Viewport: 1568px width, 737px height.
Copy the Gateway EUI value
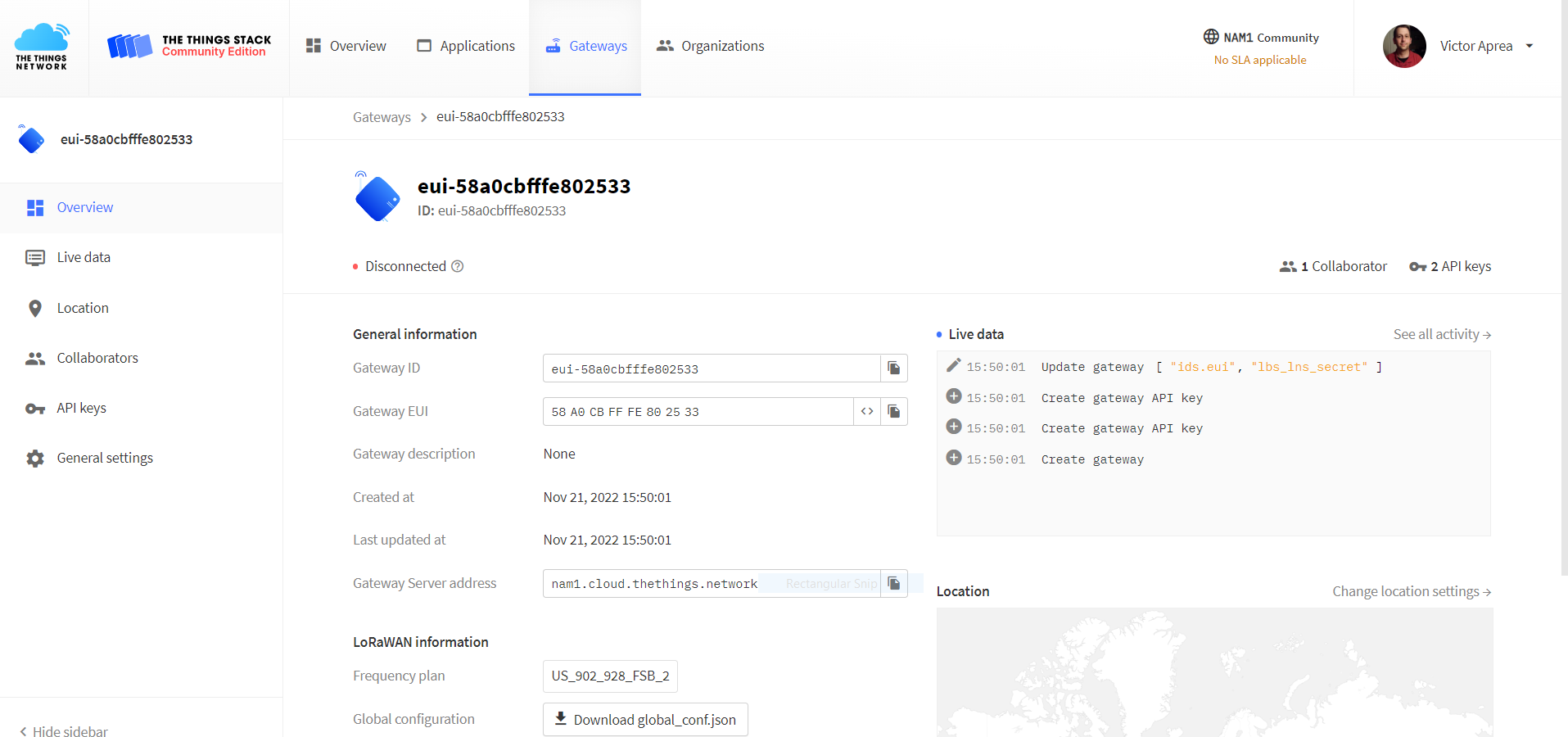[x=893, y=412]
